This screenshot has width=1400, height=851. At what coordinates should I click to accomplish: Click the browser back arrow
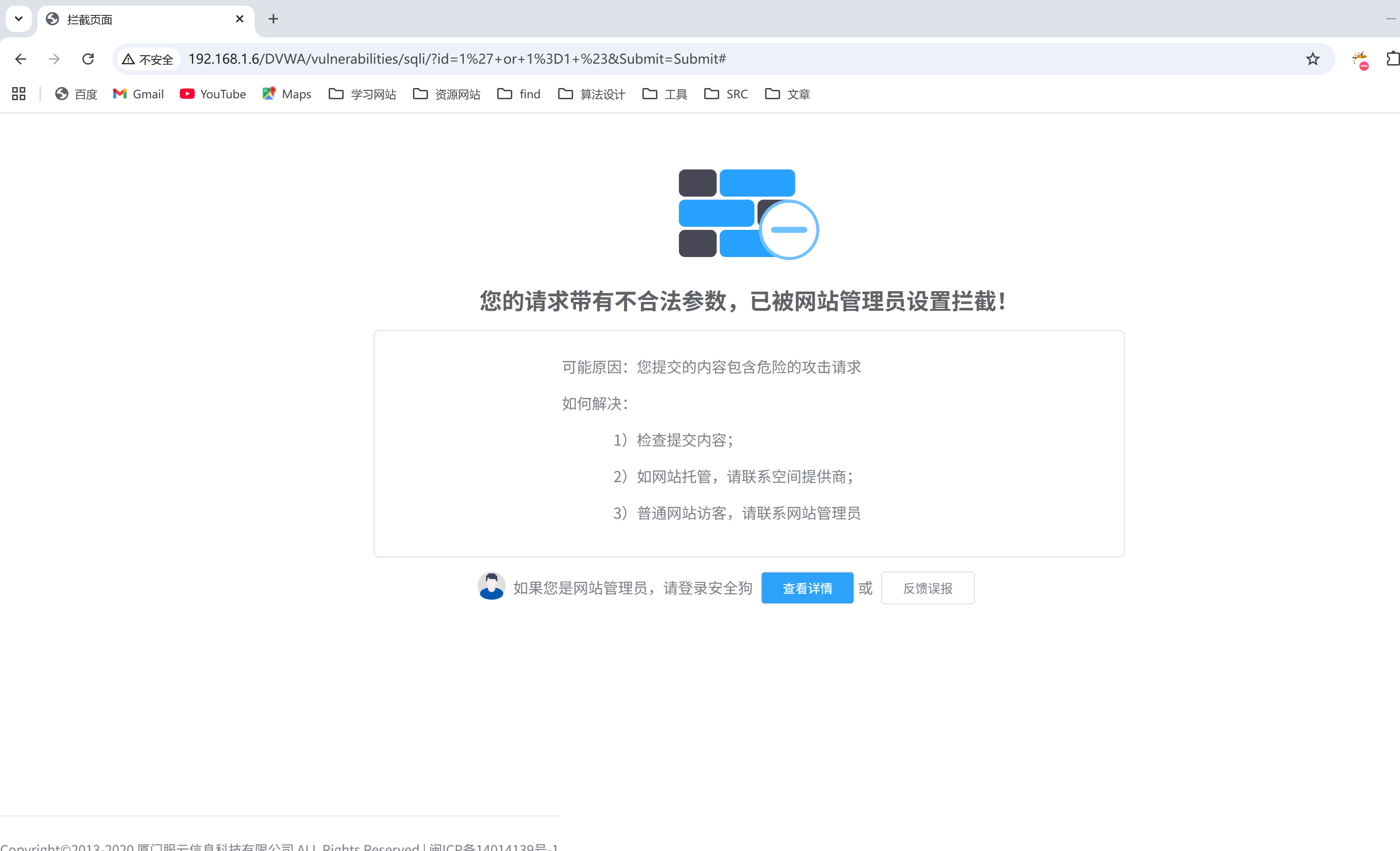21,59
